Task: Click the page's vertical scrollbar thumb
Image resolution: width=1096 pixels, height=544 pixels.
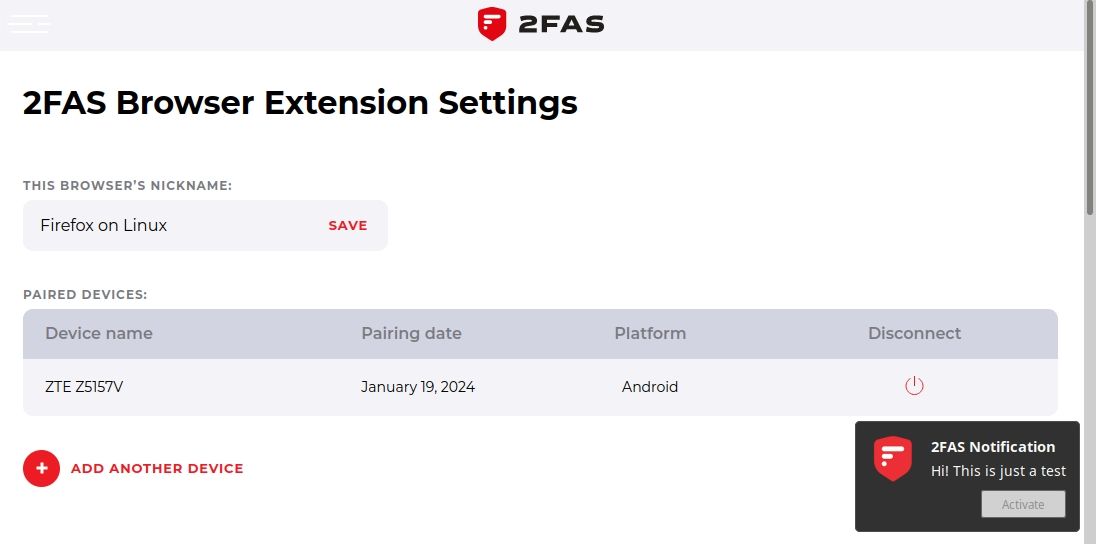Action: (x=1090, y=110)
